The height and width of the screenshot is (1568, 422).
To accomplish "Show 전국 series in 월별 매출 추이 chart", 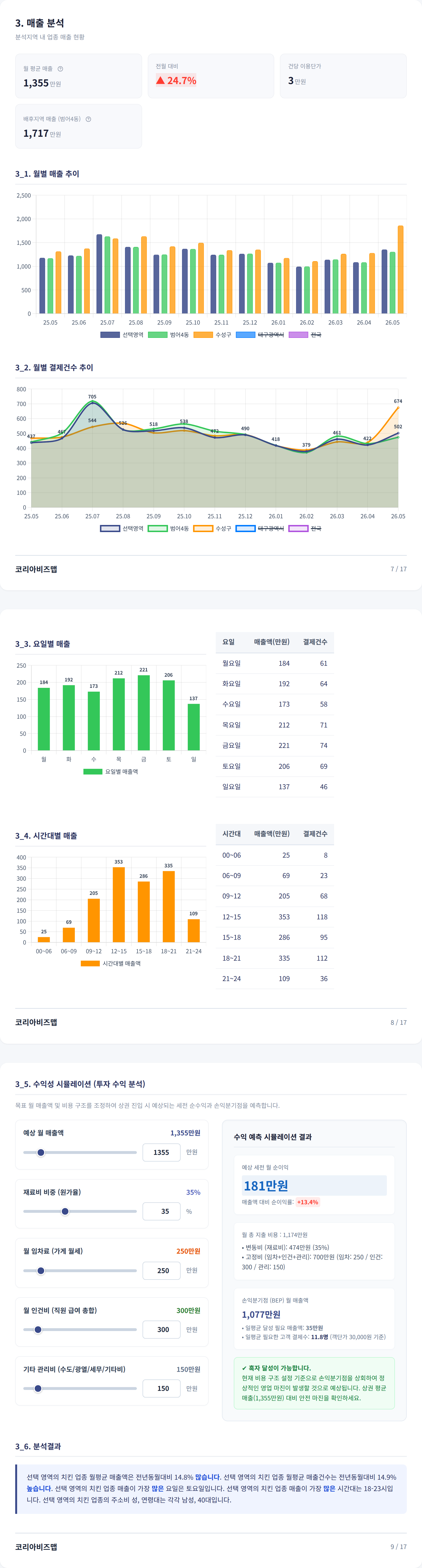I will [305, 335].
